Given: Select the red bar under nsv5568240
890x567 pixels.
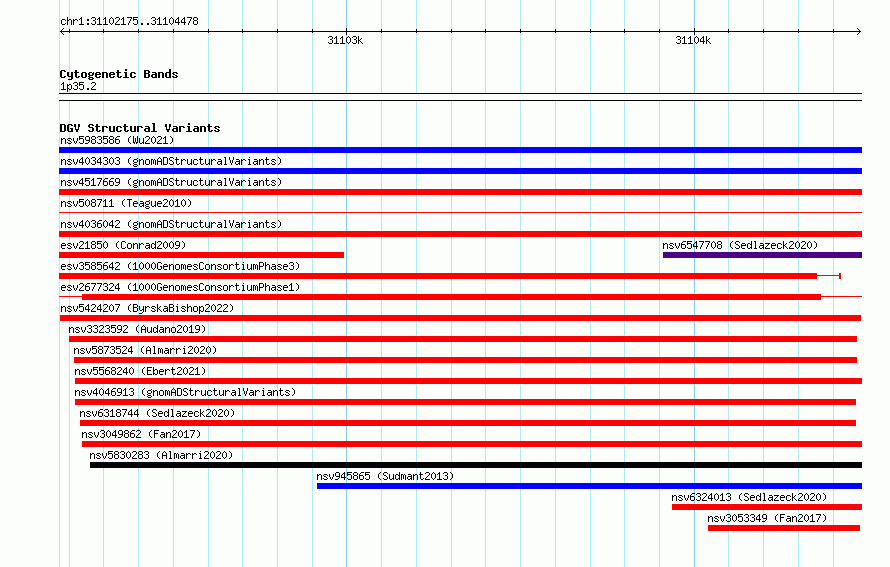Looking at the screenshot, I should click(468, 381).
